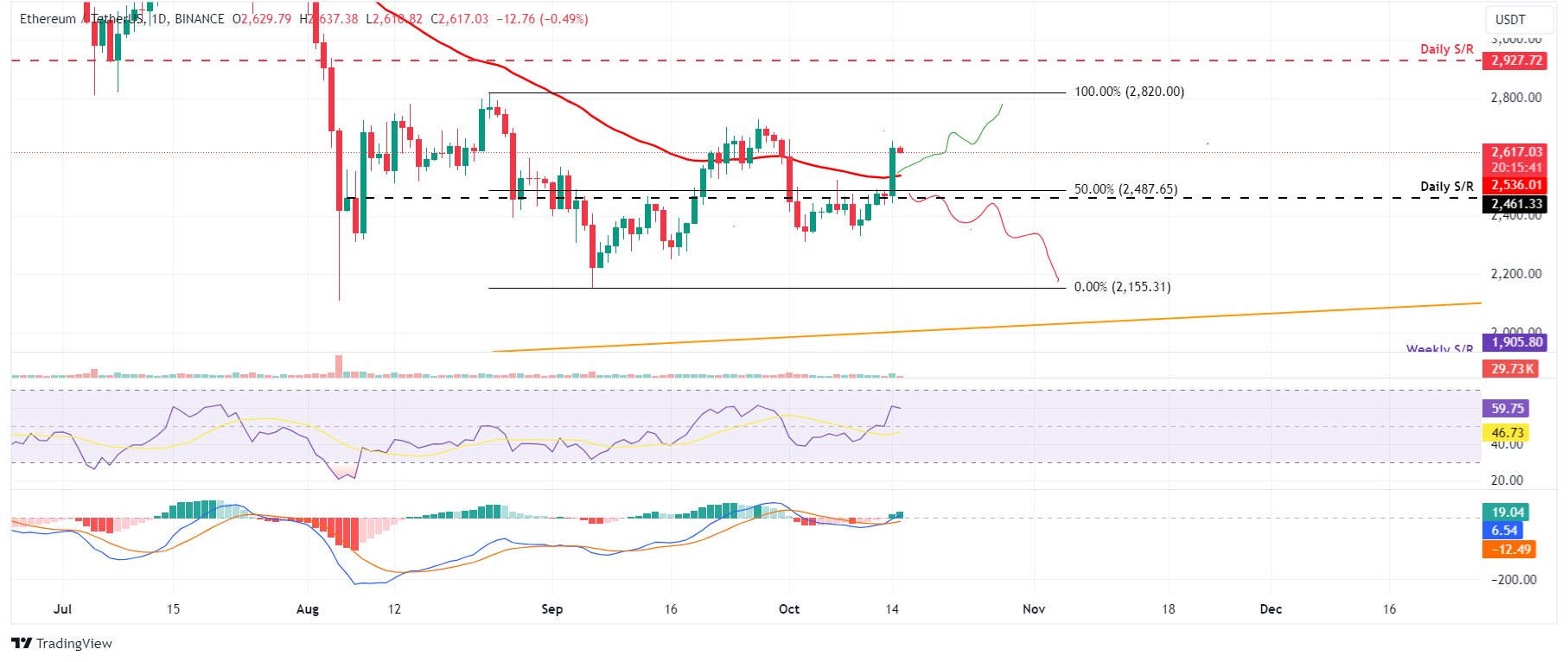Click the Nov date on time axis
Viewport: 1568px width, 662px height.
[1033, 609]
